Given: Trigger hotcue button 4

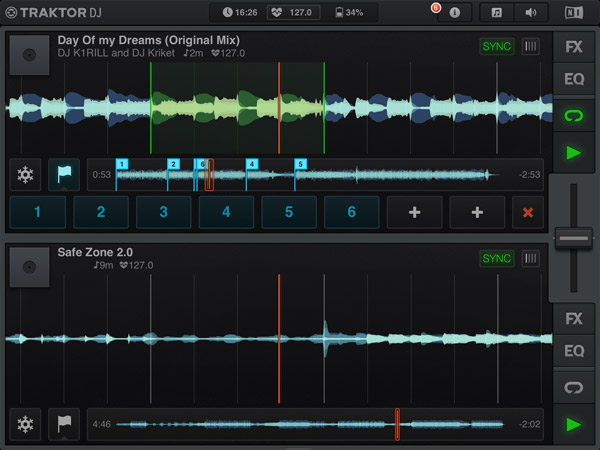Looking at the screenshot, I should 226,212.
